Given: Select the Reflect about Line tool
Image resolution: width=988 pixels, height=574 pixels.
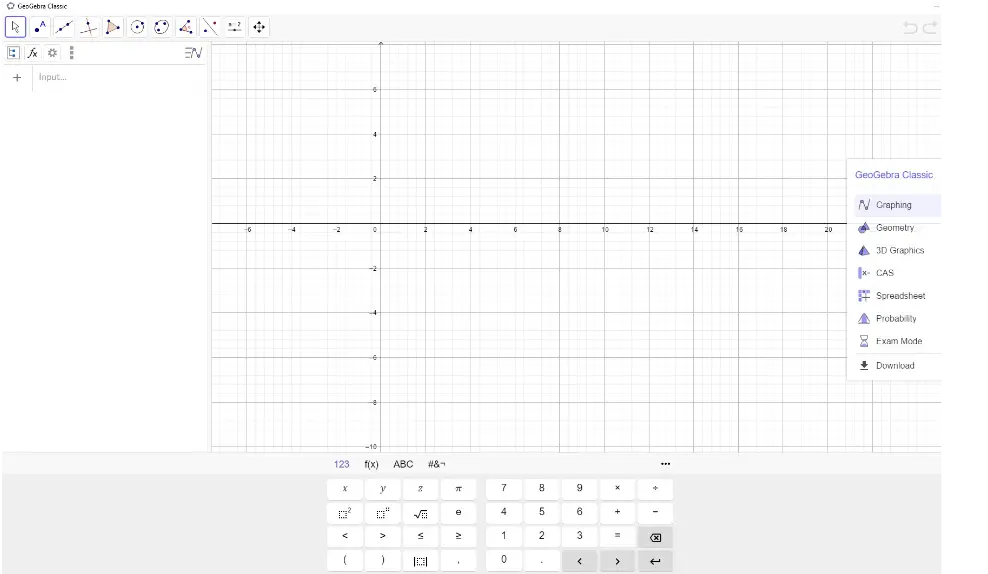Looking at the screenshot, I should pyautogui.click(x=210, y=27).
